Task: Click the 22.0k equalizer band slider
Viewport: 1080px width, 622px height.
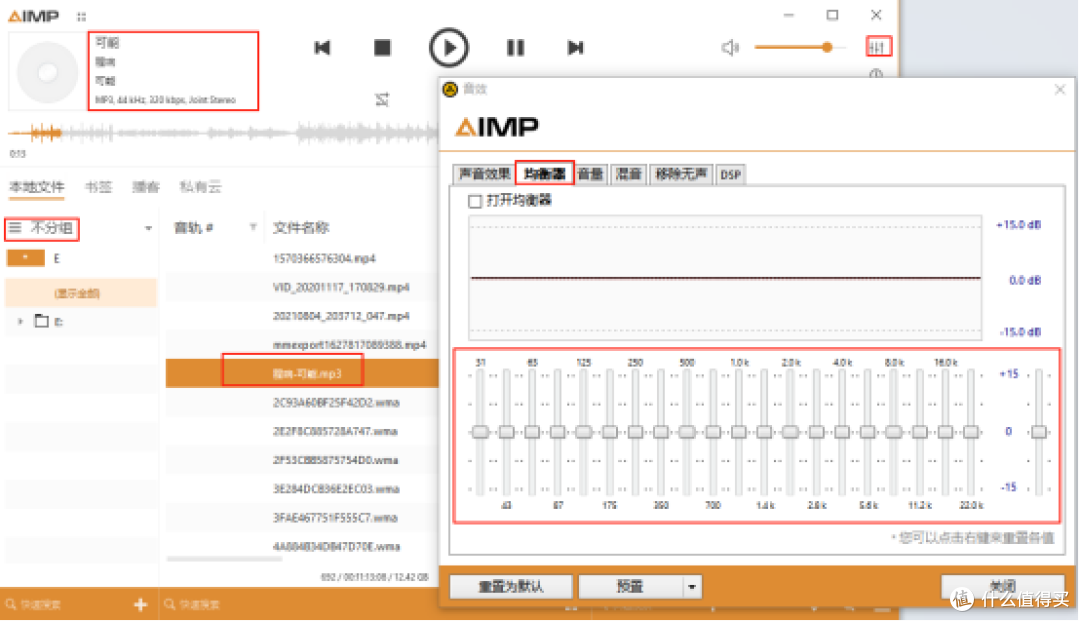Action: [x=971, y=432]
